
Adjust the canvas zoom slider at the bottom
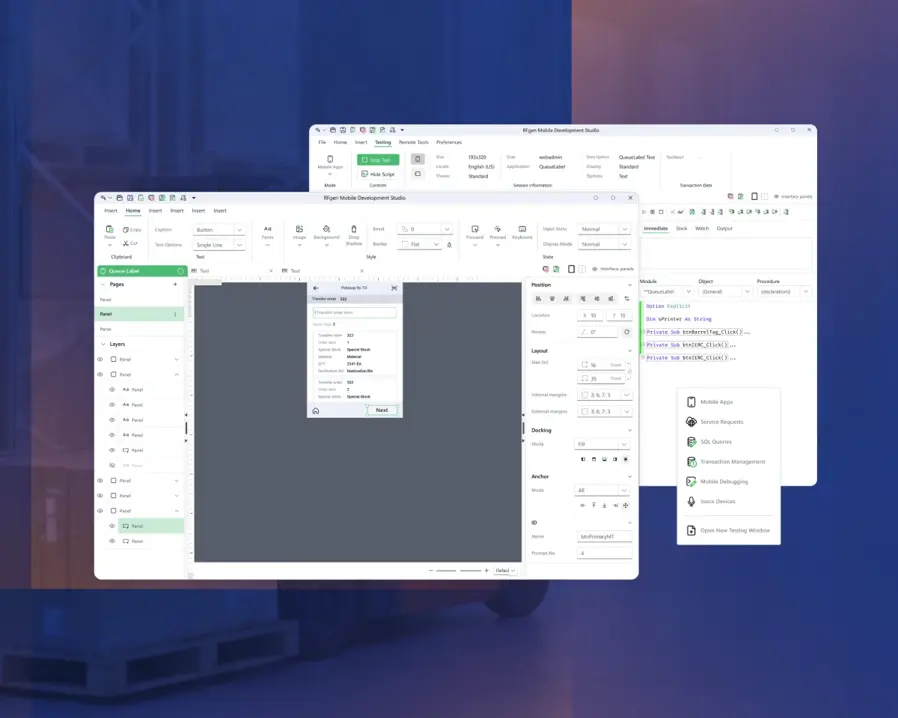coord(460,571)
